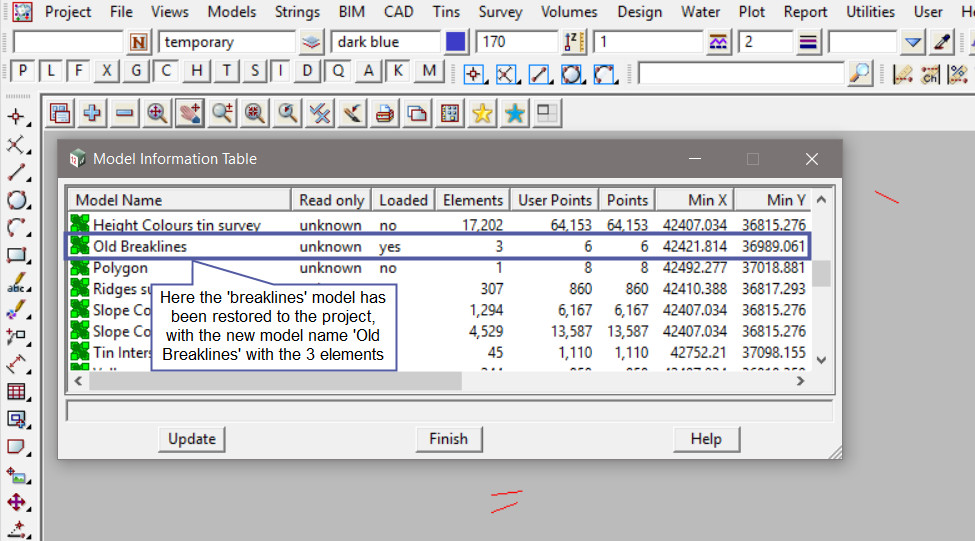Open the line weight chooser beside value 2
This screenshot has width=975, height=541.
coord(808,42)
